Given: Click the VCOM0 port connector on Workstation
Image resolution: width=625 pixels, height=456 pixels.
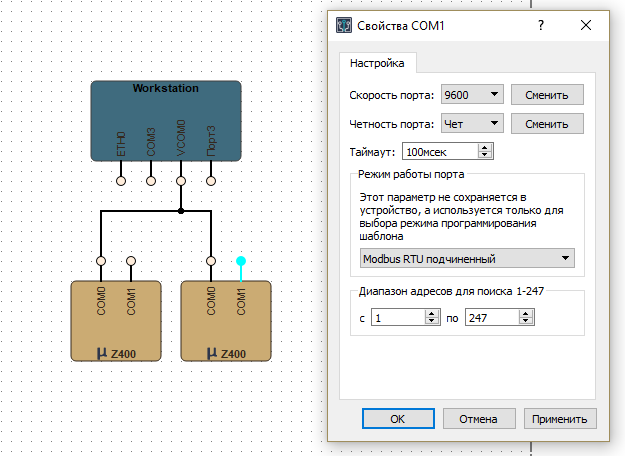Looking at the screenshot, I should click(x=181, y=181).
